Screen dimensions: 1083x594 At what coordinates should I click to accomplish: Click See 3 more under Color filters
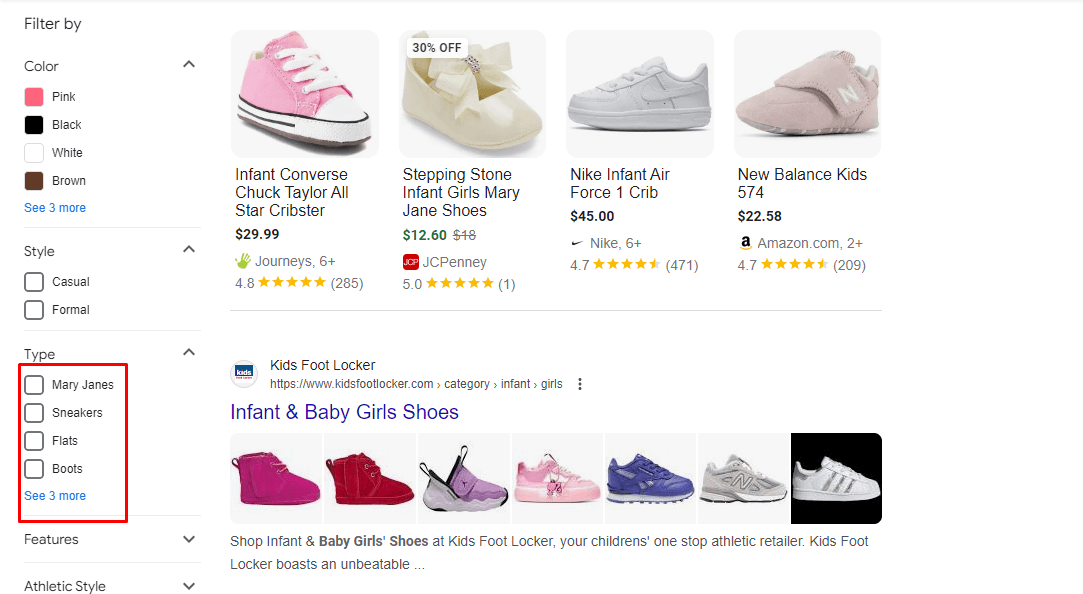pos(55,207)
